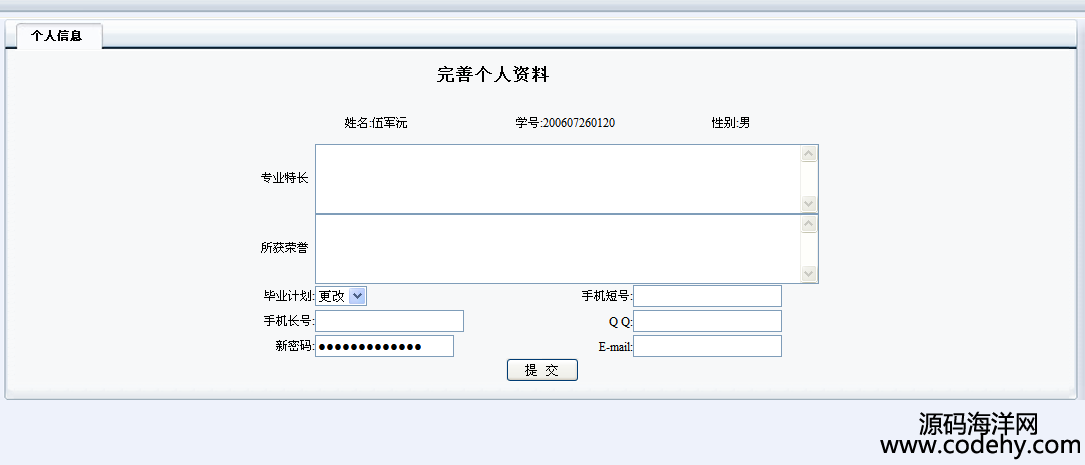The width and height of the screenshot is (1085, 465).
Task: Click the 所获荣誉 label
Action: pos(284,248)
